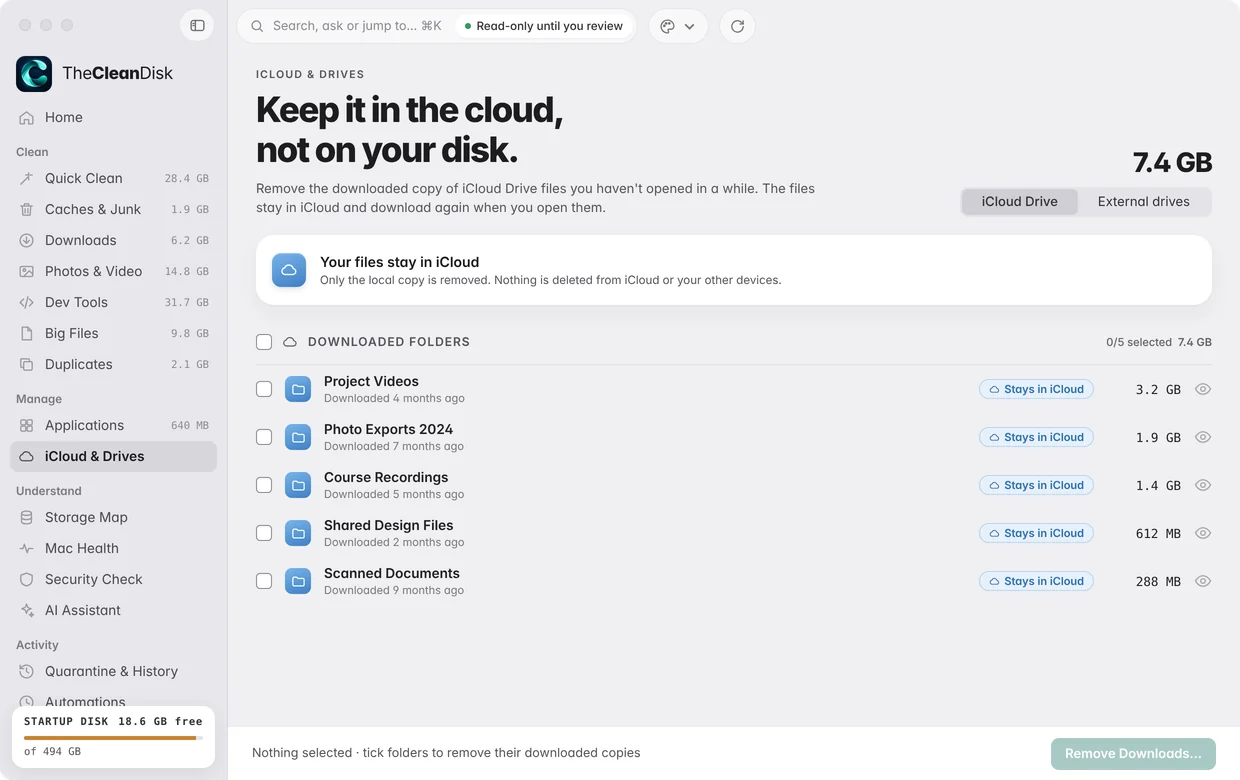Image resolution: width=1240 pixels, height=780 pixels.
Task: Click Stays in iCloud badge for Project Videos
Action: tap(1036, 389)
